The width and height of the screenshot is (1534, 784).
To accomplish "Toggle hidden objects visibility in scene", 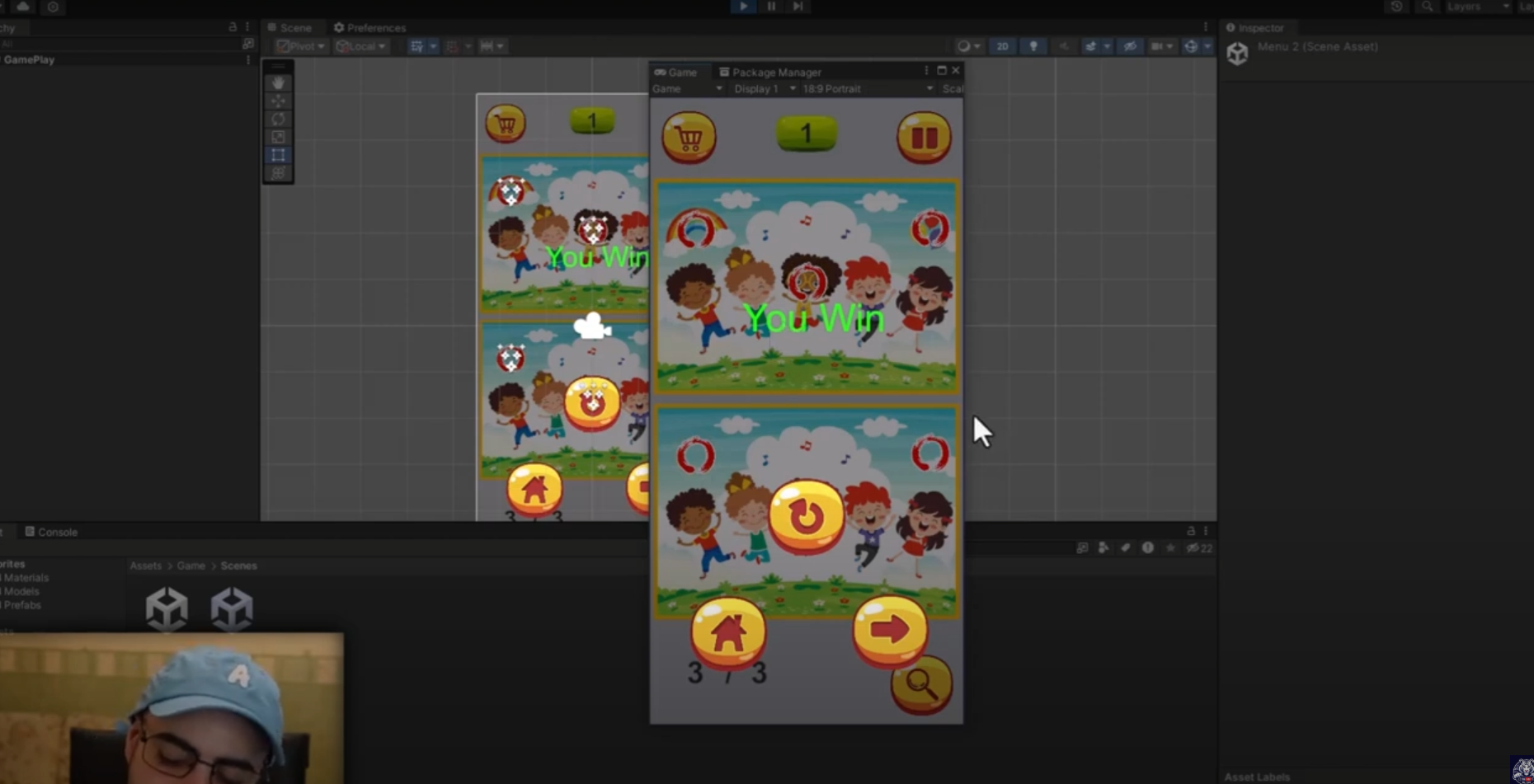I will point(1130,46).
